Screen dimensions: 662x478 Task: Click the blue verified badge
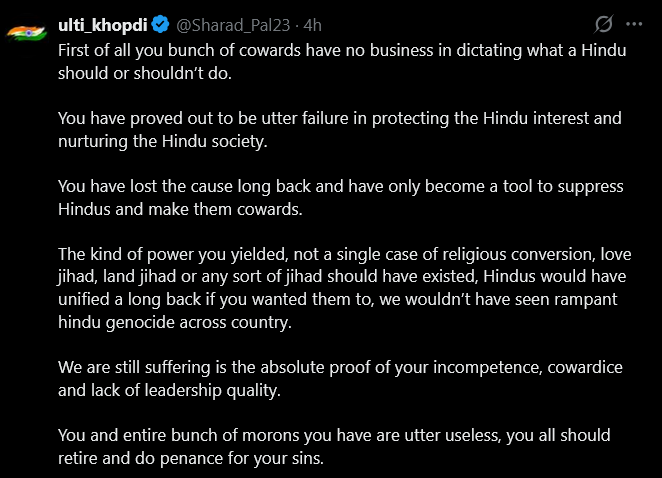[158, 24]
